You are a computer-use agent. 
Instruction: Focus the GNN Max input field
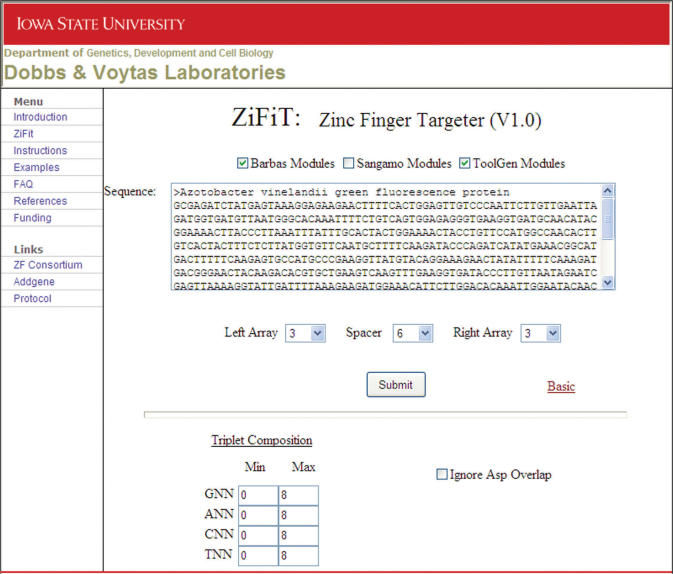pyautogui.click(x=298, y=495)
